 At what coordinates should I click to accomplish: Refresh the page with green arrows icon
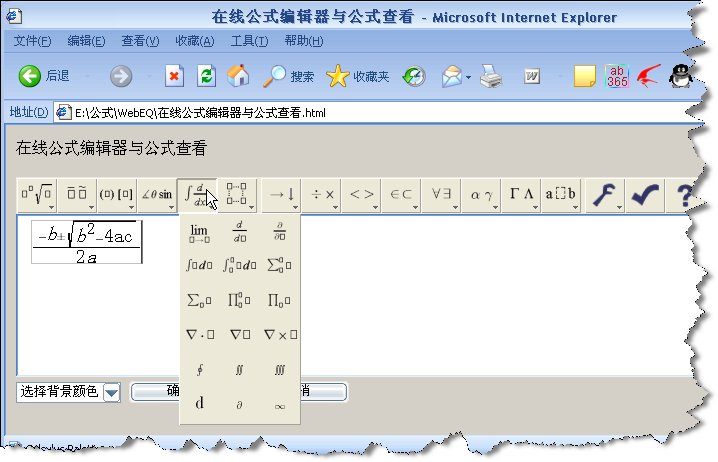[207, 76]
